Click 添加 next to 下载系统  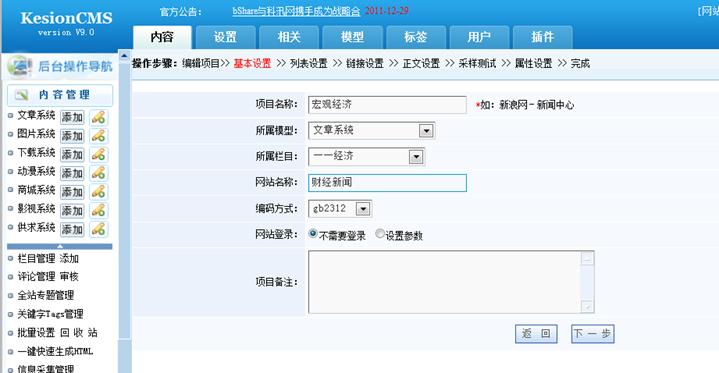[72, 155]
